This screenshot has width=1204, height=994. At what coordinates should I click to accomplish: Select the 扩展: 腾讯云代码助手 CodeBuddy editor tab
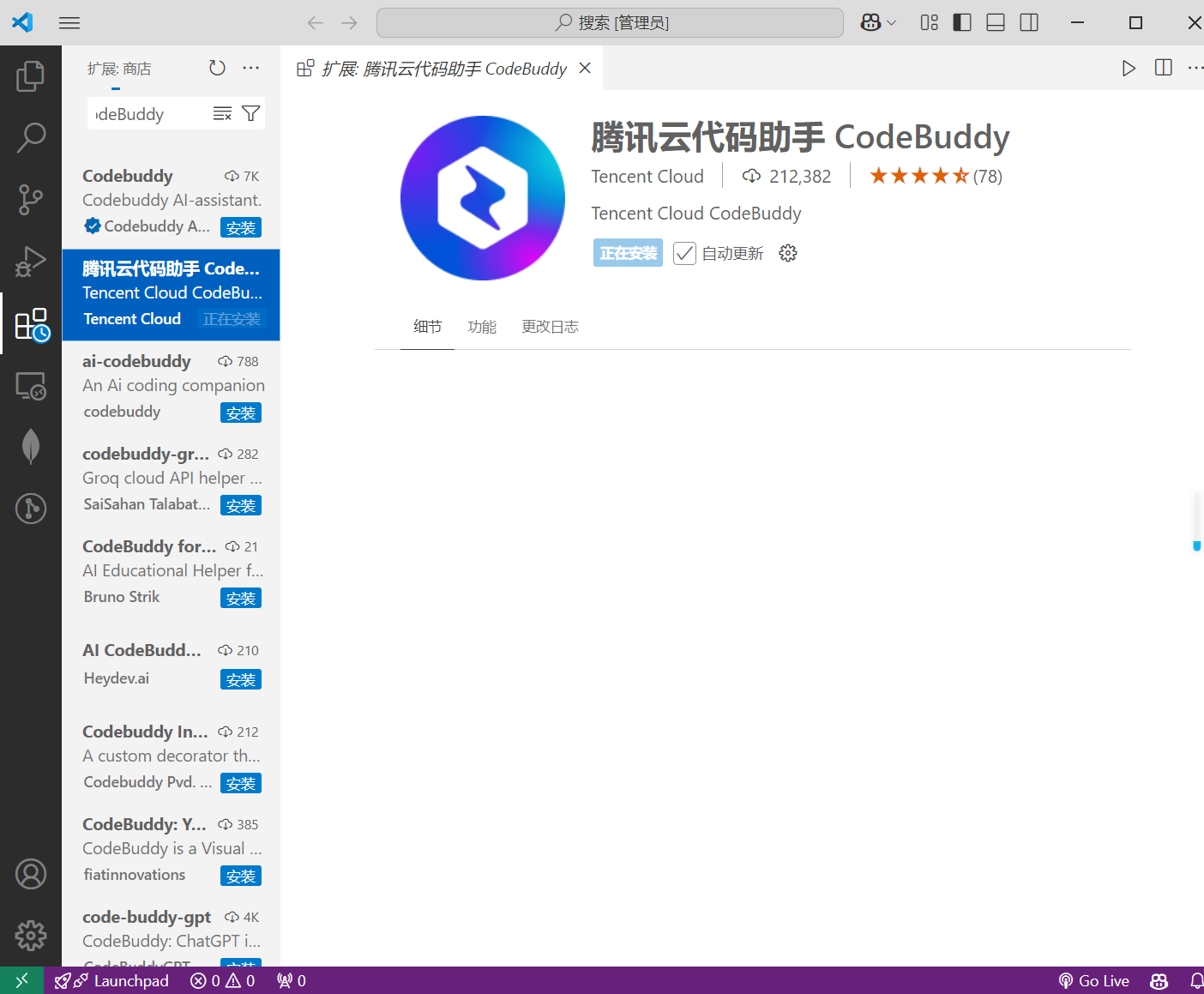(x=443, y=68)
